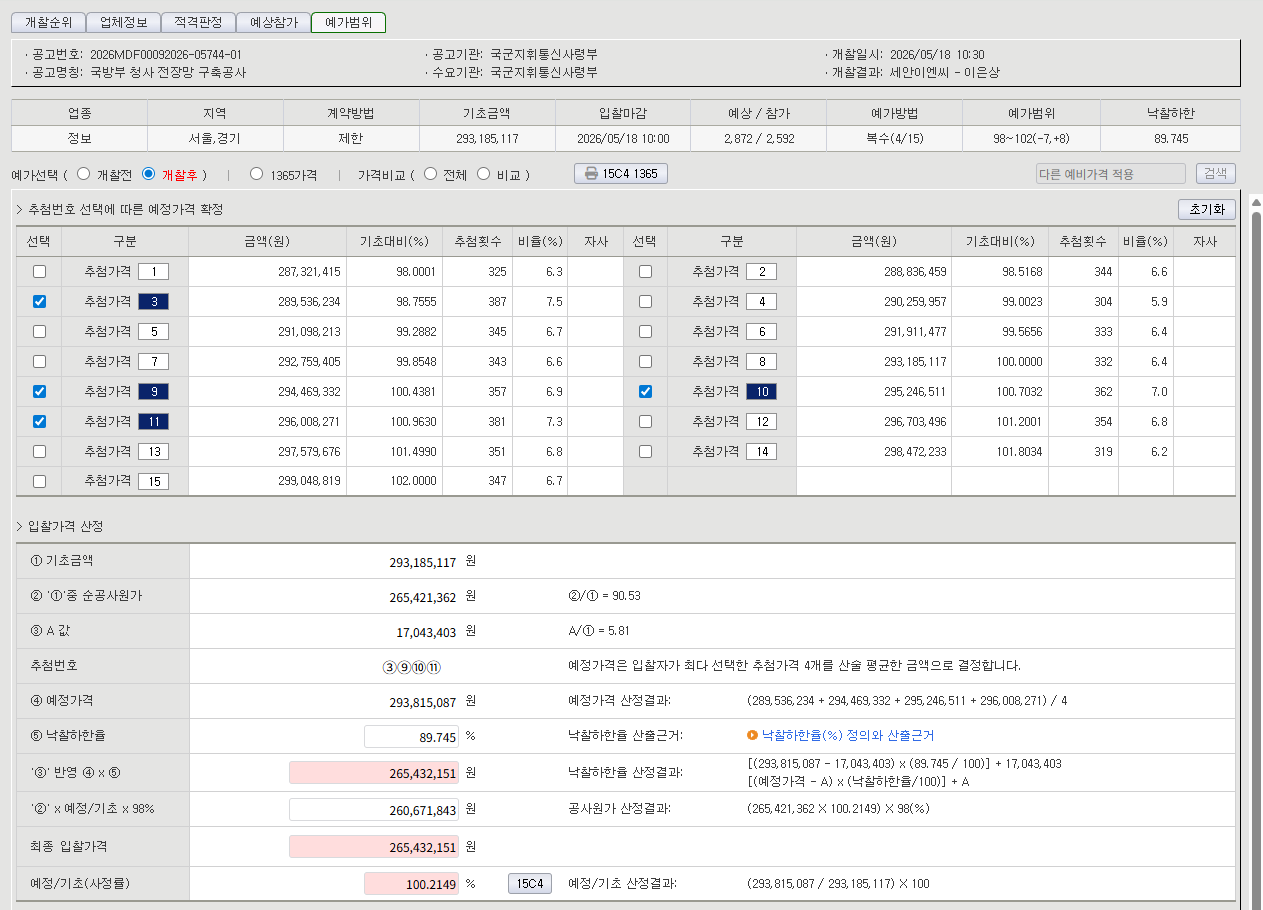The image size is (1263, 910).
Task: Click the 개찰결과 text 세안이엔씨 - 이은상
Action: point(944,72)
